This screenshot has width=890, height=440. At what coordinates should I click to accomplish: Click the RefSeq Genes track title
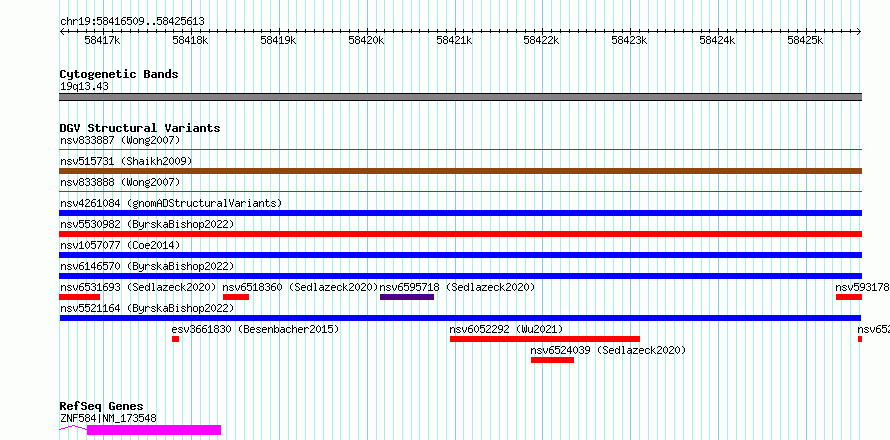tap(101, 407)
